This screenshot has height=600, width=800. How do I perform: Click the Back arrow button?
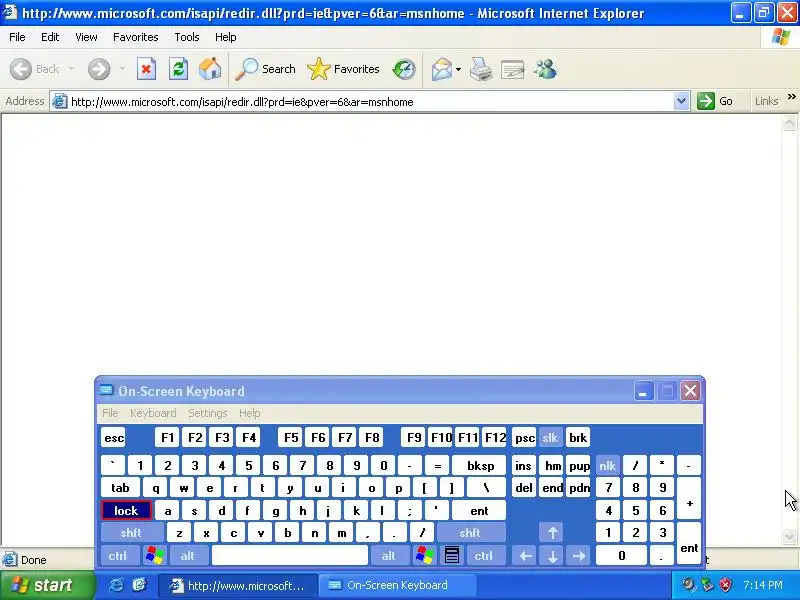click(34, 69)
